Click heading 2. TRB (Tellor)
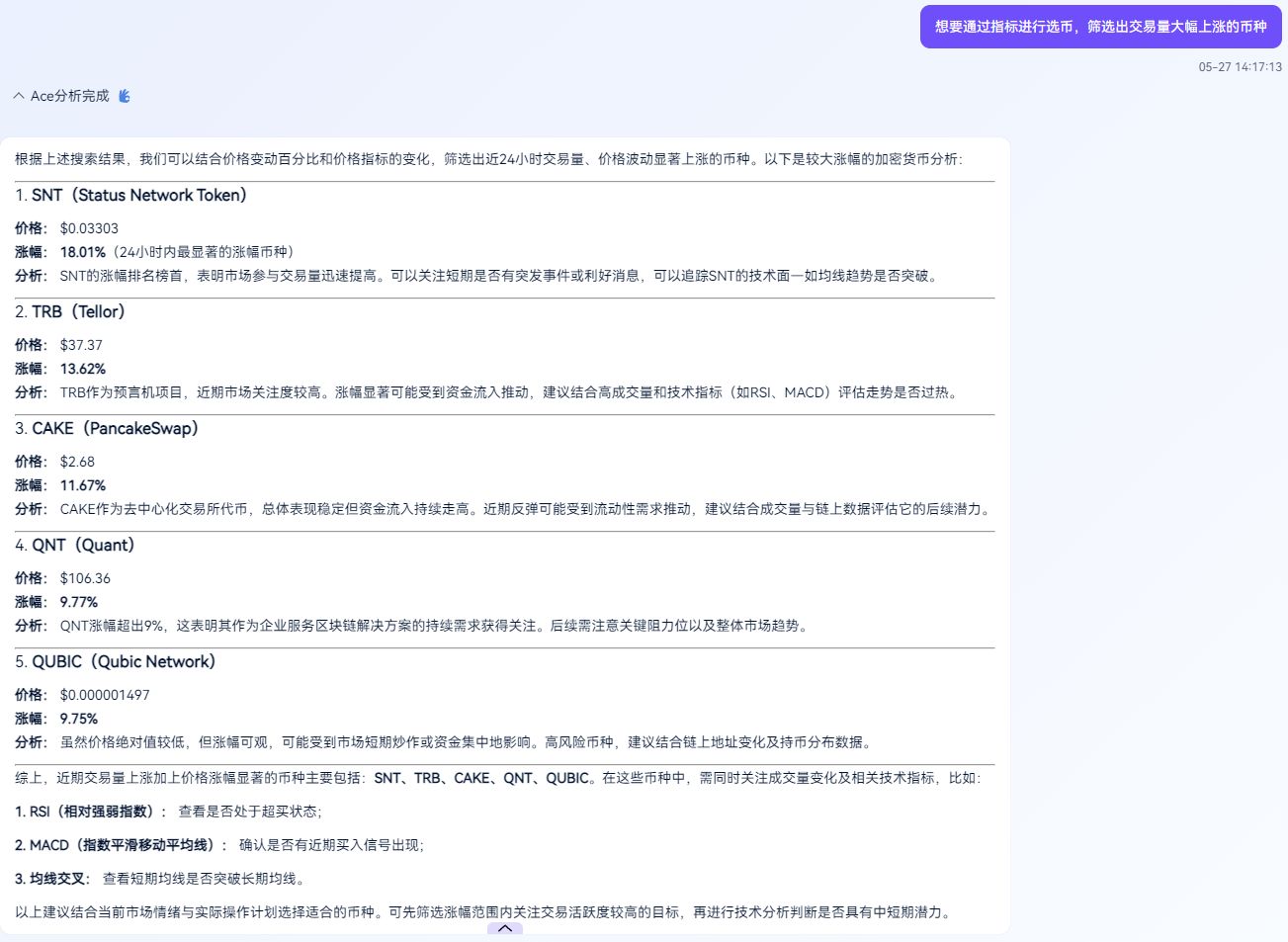The width and height of the screenshot is (1288, 942). (x=70, y=312)
